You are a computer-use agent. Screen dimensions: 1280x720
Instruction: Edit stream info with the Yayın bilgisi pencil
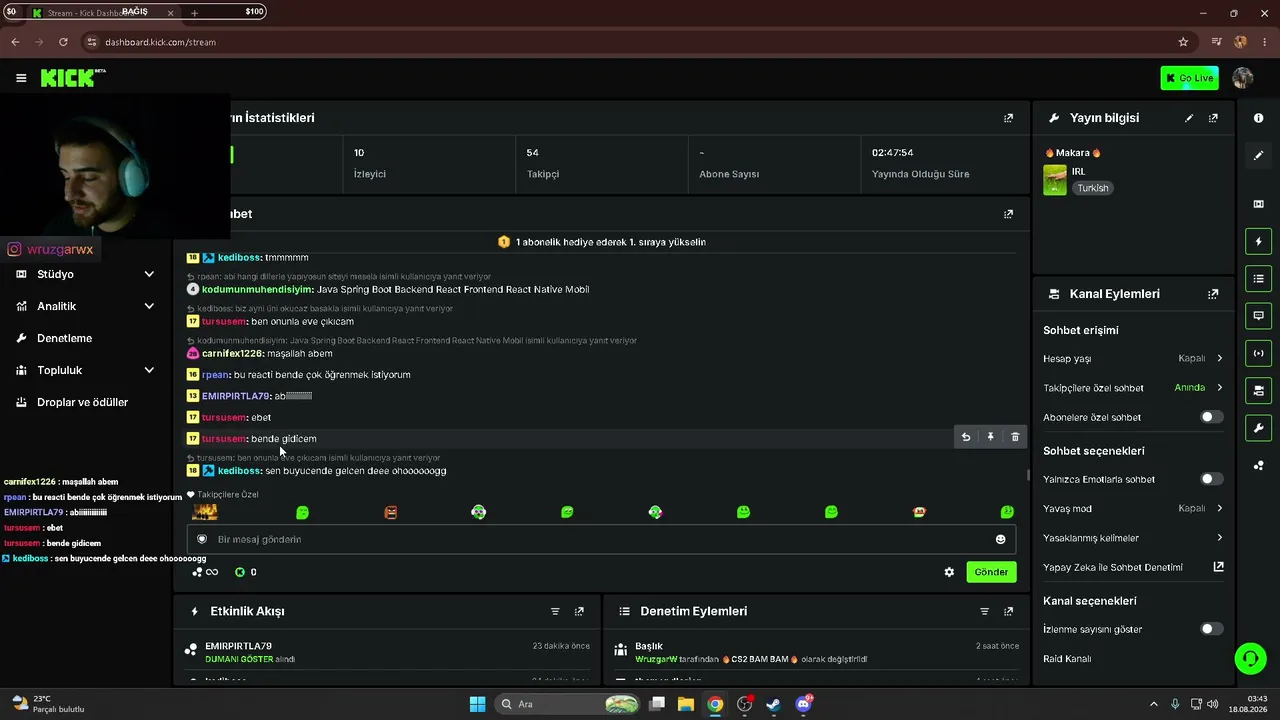[x=1189, y=118]
